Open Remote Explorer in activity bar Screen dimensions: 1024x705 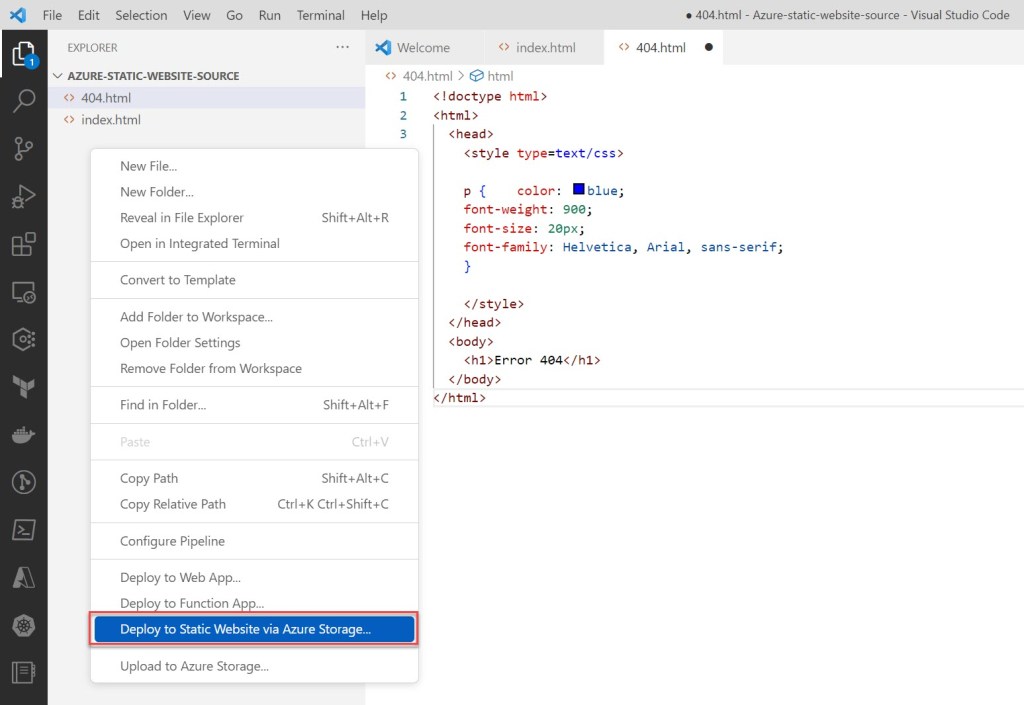coord(24,293)
